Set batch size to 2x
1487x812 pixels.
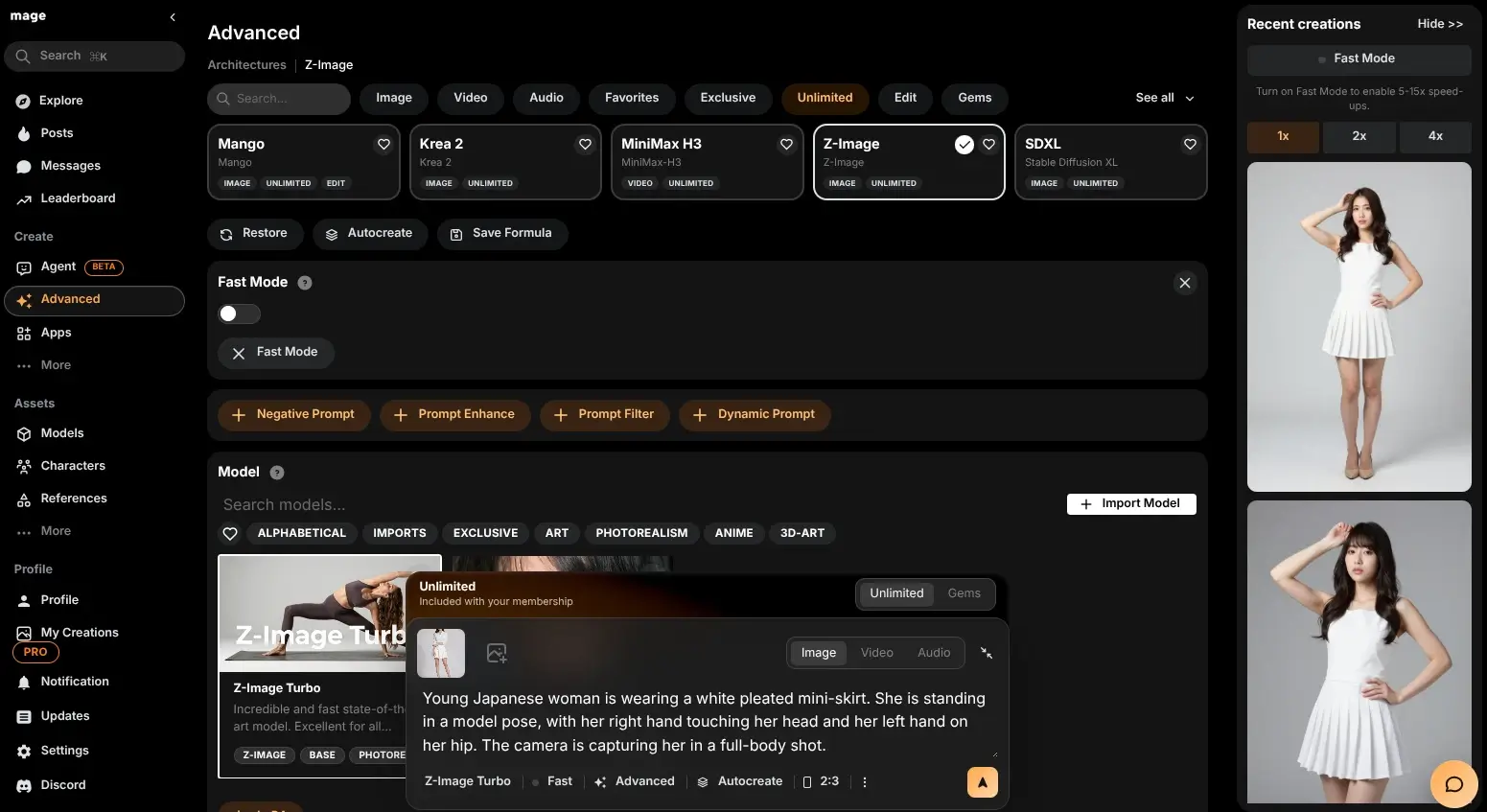(x=1359, y=136)
